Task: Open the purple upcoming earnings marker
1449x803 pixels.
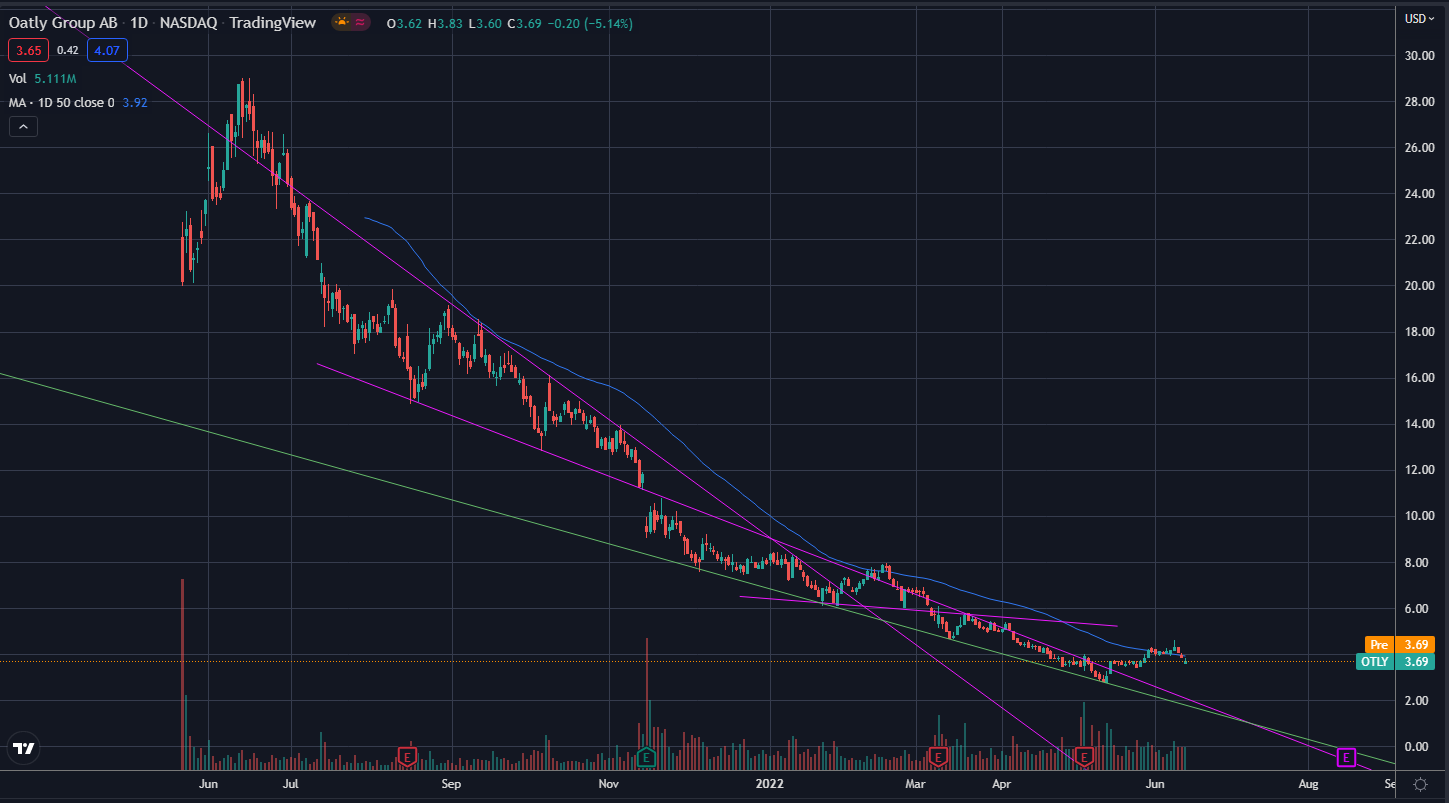Action: click(x=1346, y=757)
